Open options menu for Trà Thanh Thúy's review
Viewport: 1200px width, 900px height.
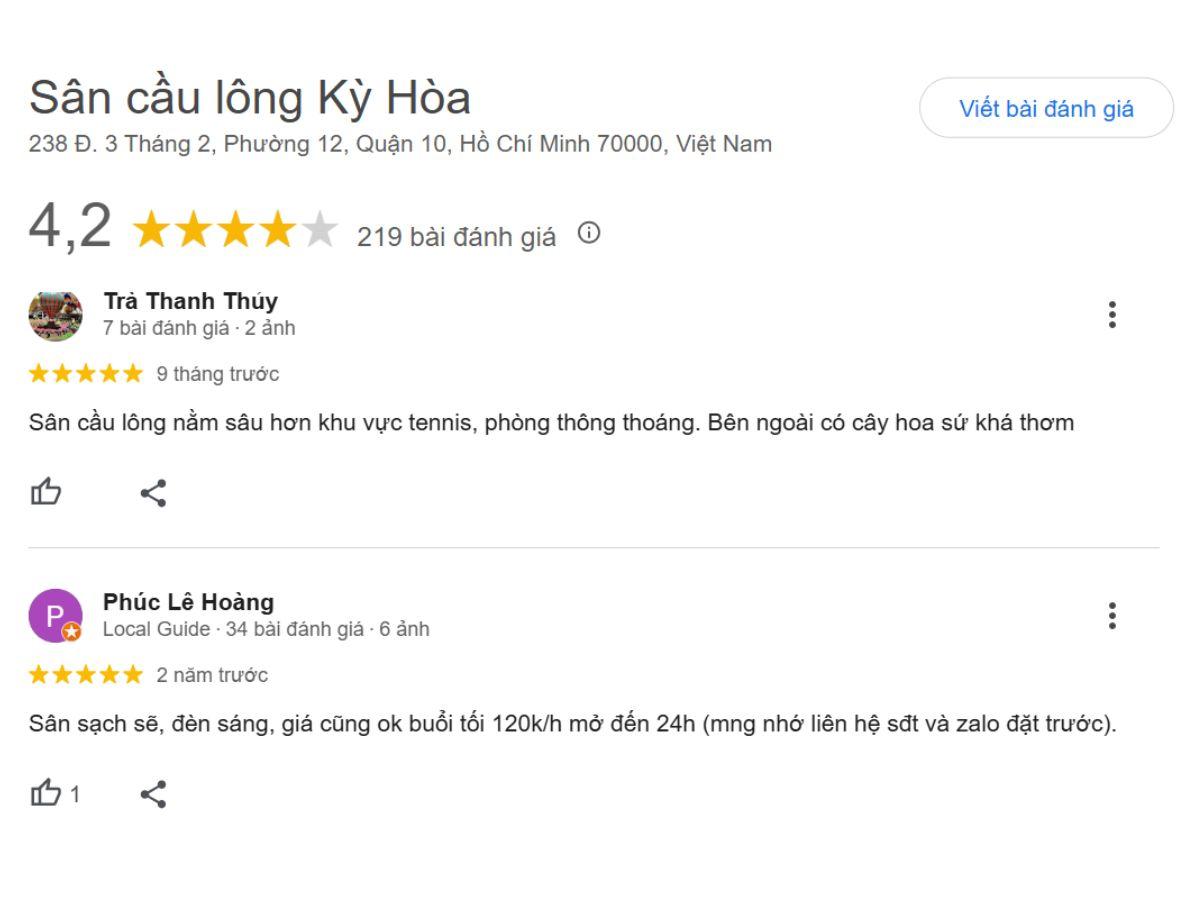(1112, 314)
